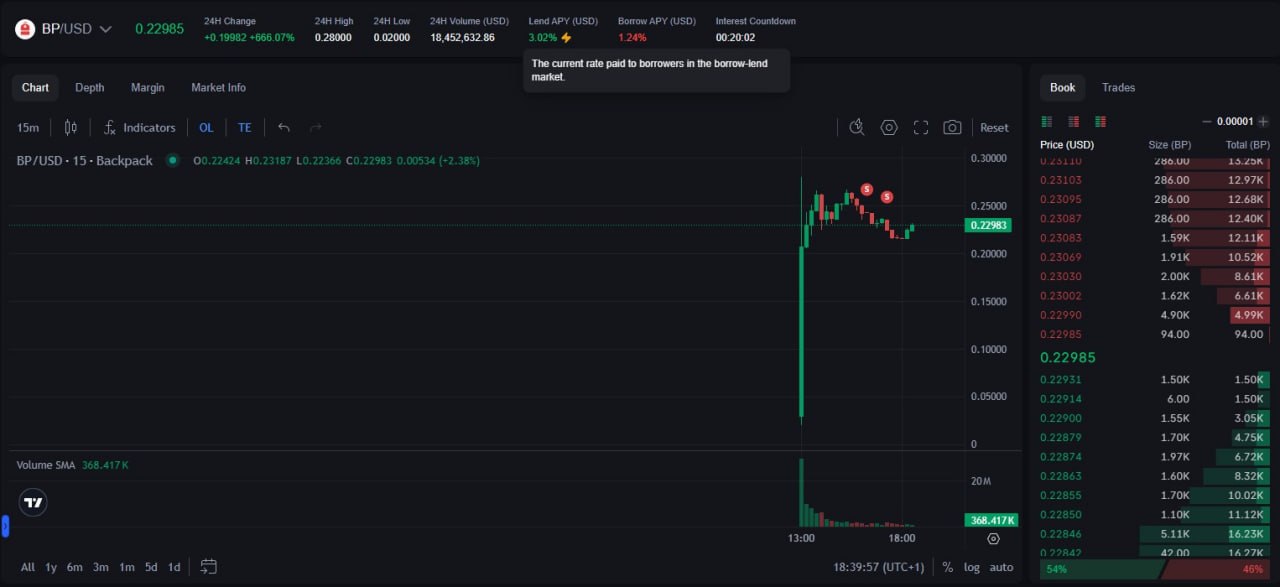Select the All time range
Viewport: 1280px width, 587px height.
27,567
